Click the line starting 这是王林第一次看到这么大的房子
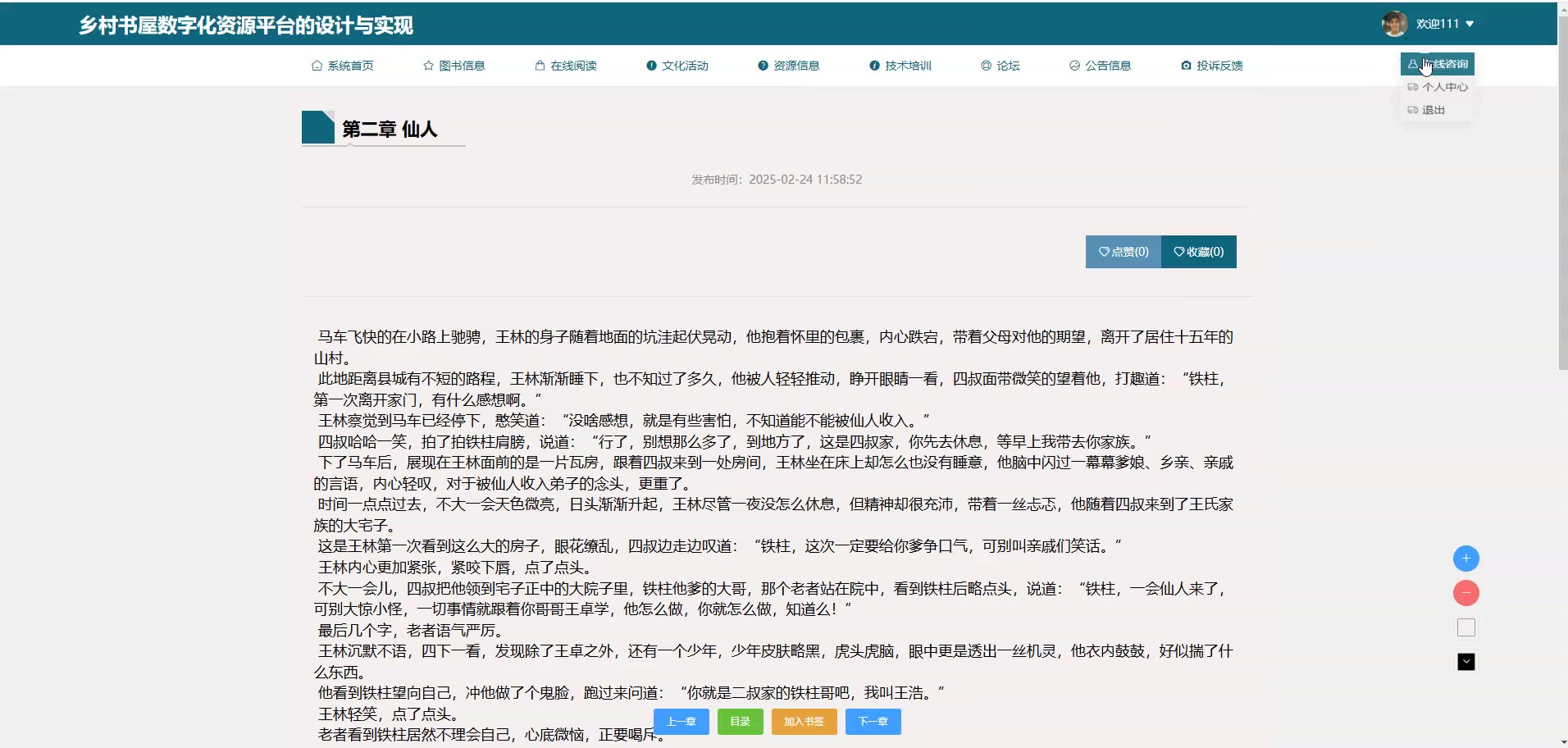This screenshot has height=748, width=1568. [720, 546]
